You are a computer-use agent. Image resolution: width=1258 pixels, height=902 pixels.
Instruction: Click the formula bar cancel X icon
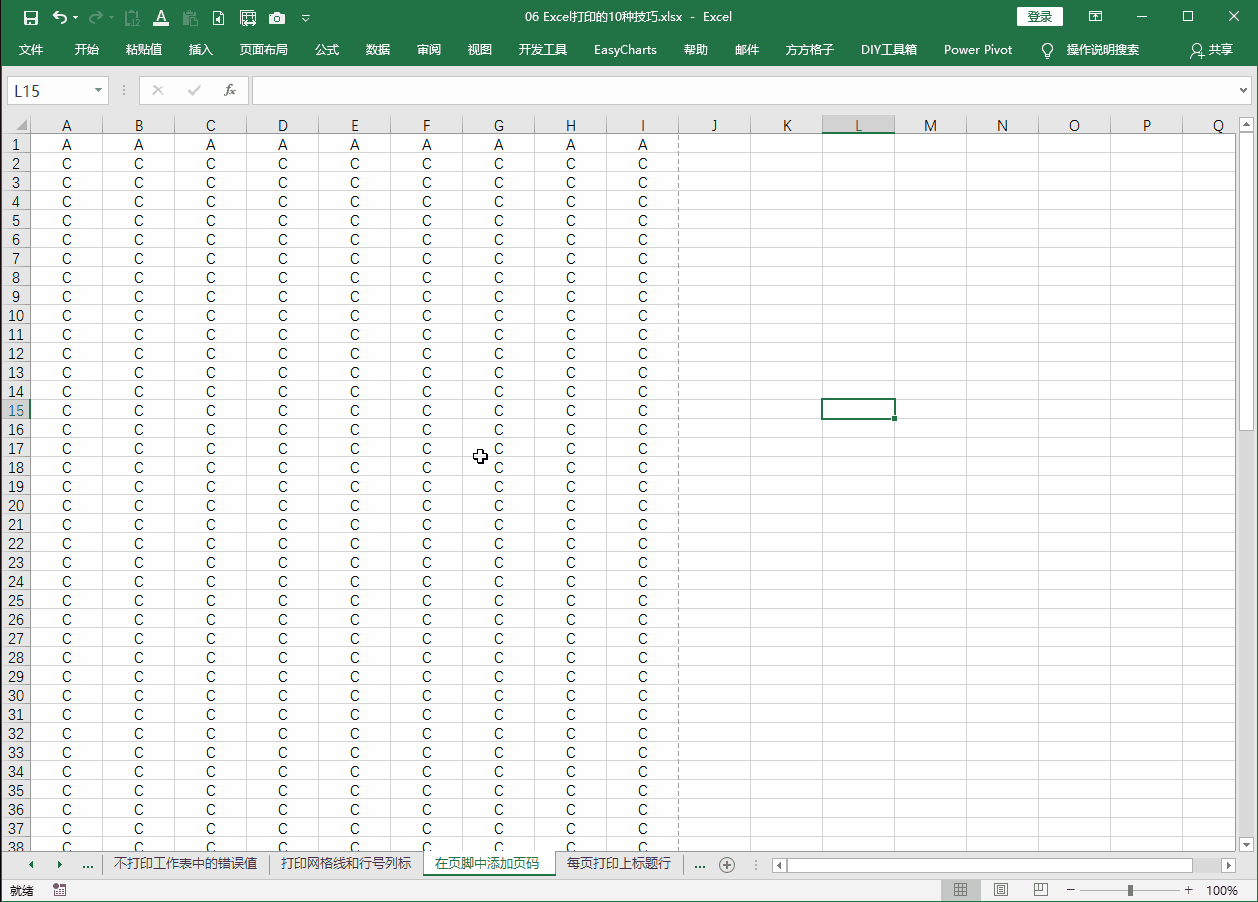click(157, 90)
